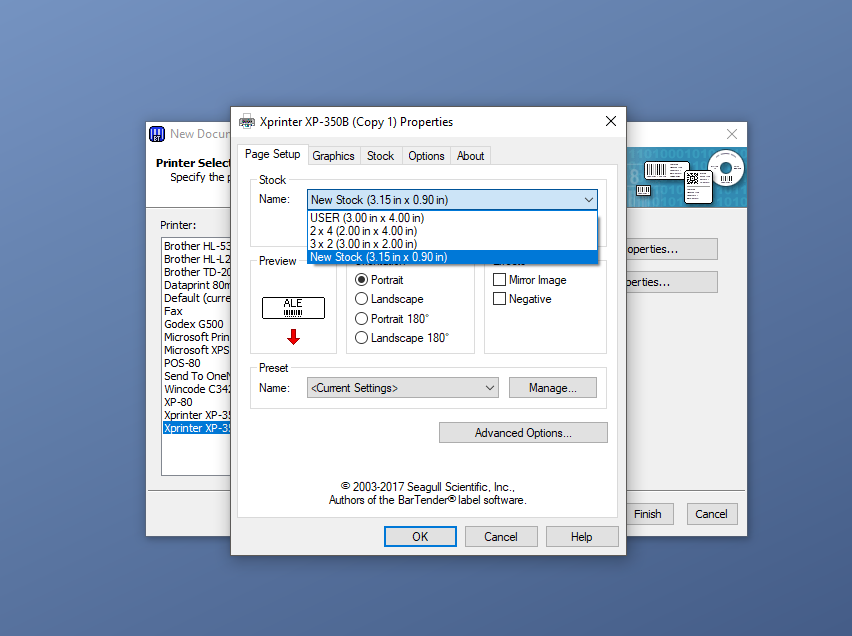Select the Portrait orientation option
The height and width of the screenshot is (636, 852).
pyautogui.click(x=362, y=280)
